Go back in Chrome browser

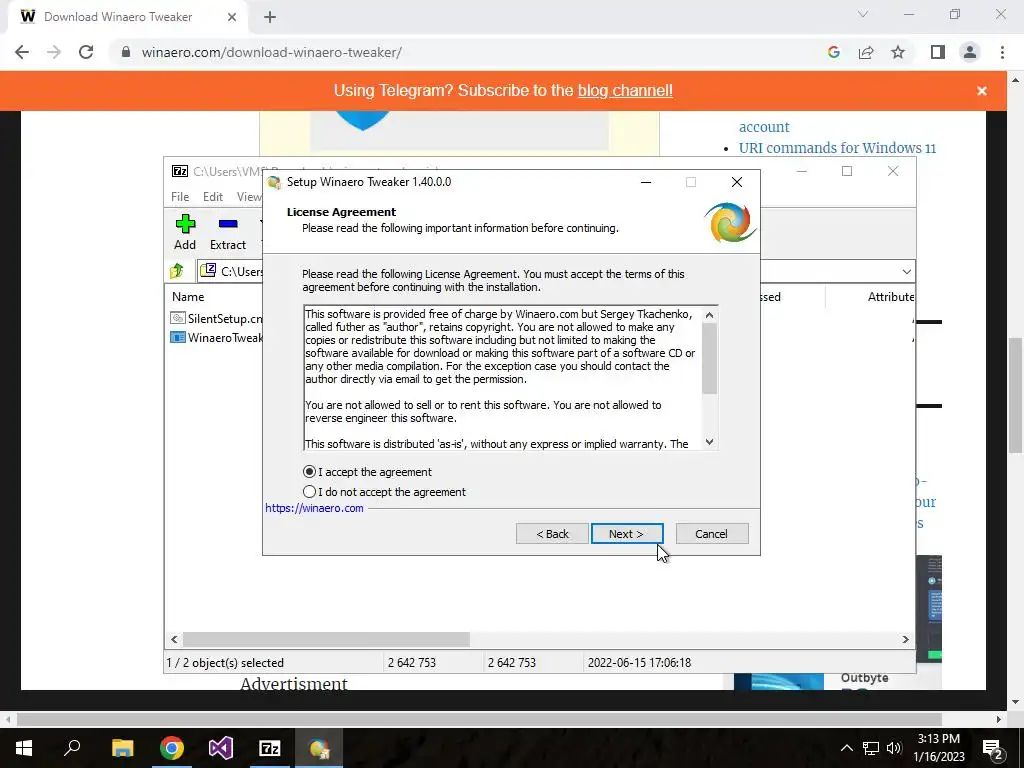point(22,52)
